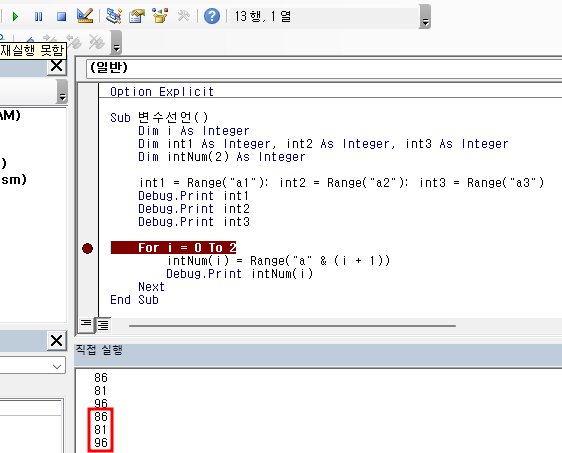Click the 13행, 1열 cursor position box
The width and height of the screenshot is (562, 453).
click(324, 16)
